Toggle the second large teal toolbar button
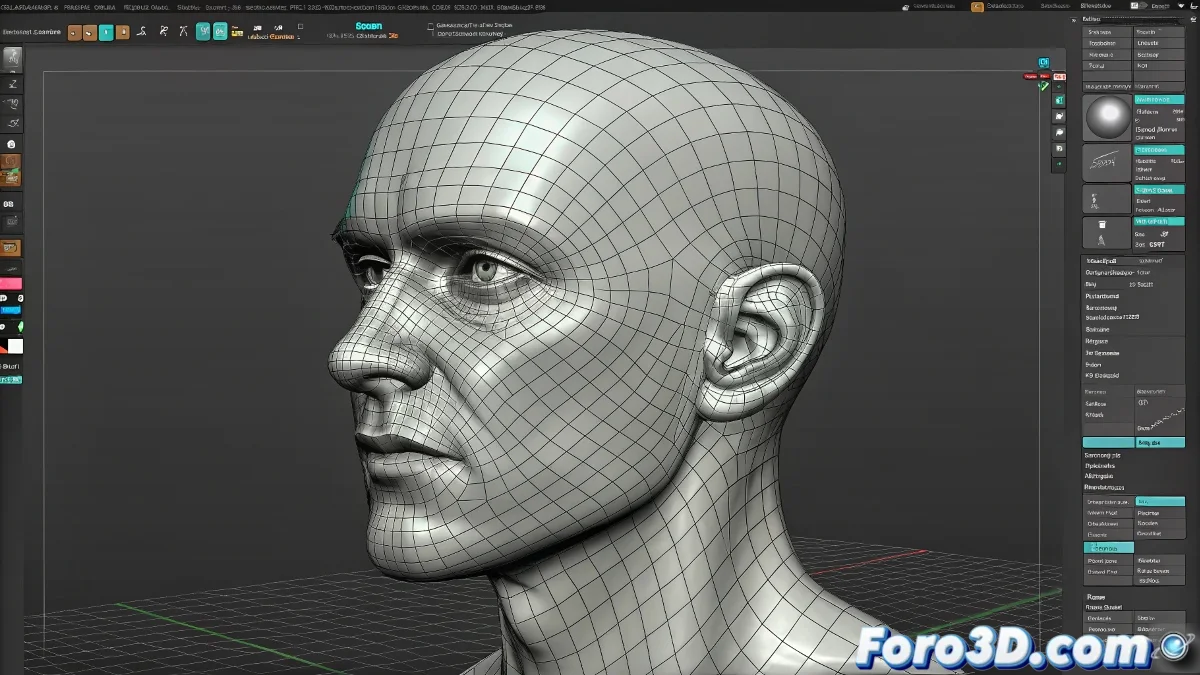 (x=220, y=31)
